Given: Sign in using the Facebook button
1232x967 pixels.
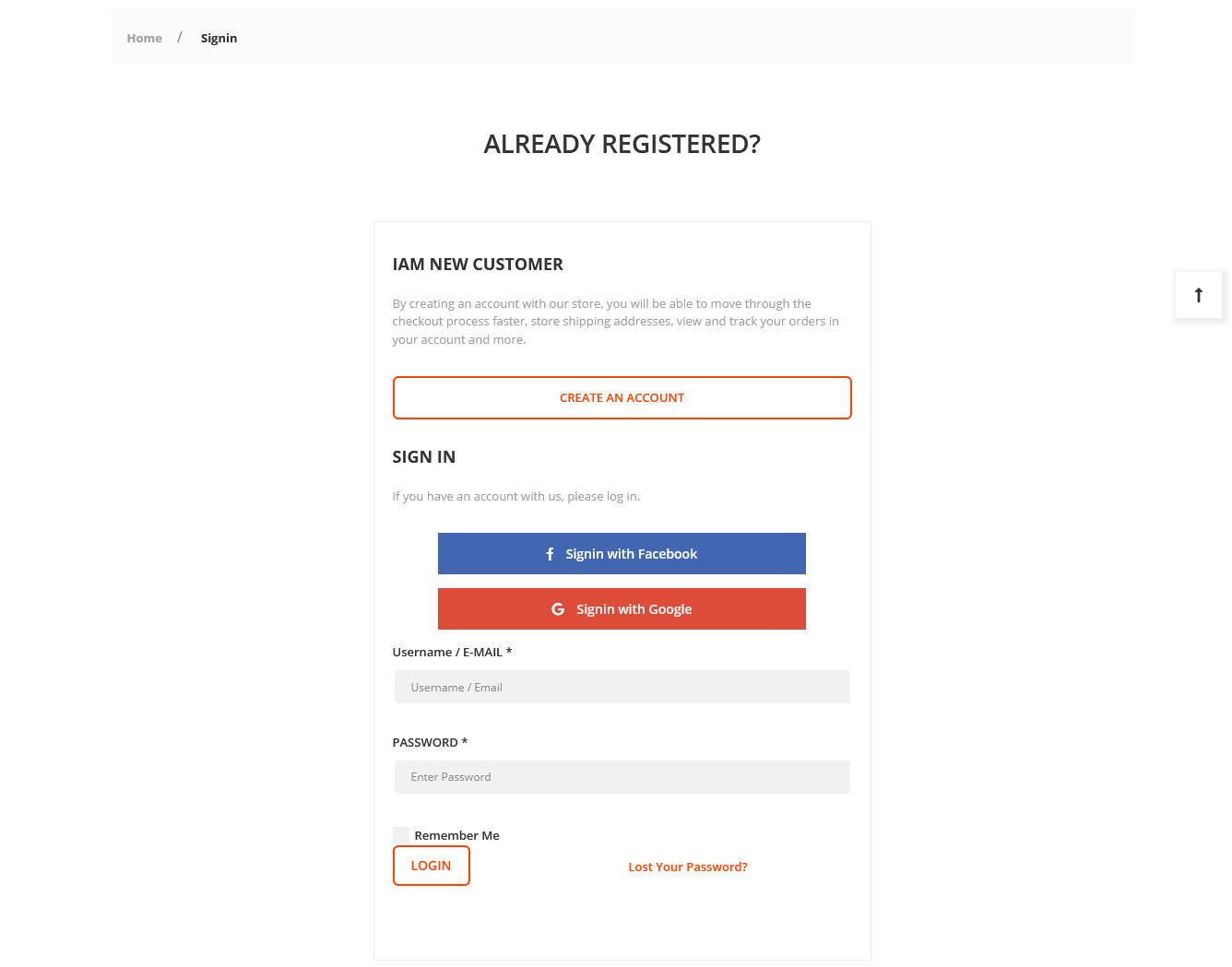Looking at the screenshot, I should [622, 554].
